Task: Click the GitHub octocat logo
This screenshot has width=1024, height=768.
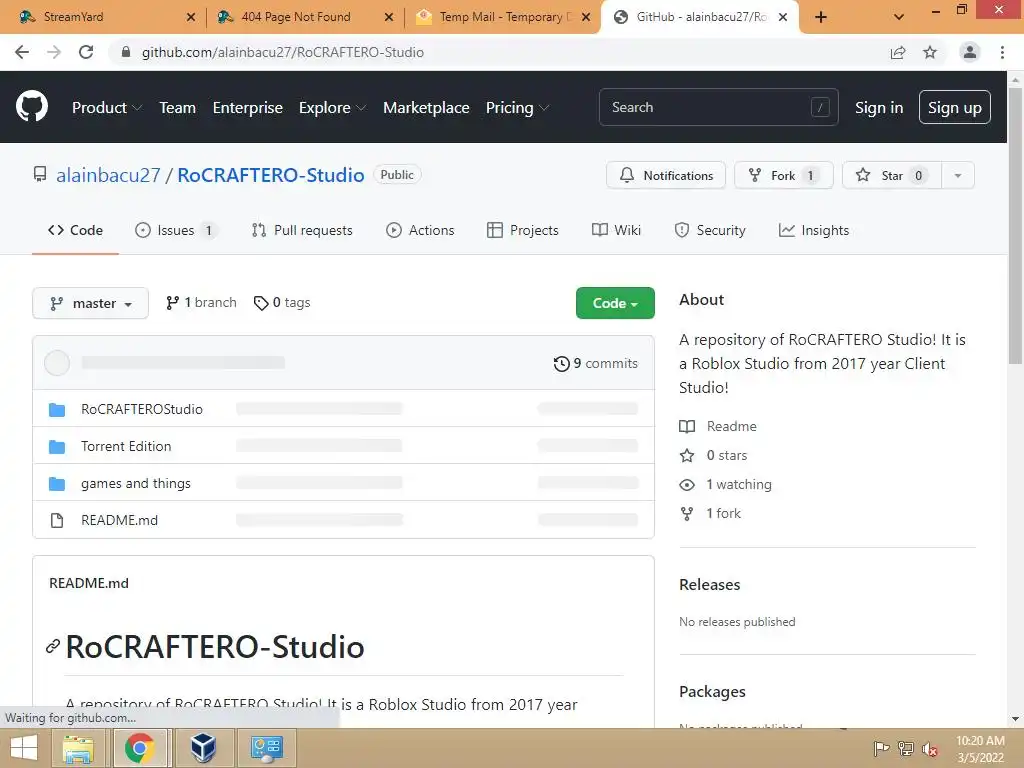Action: [x=32, y=107]
